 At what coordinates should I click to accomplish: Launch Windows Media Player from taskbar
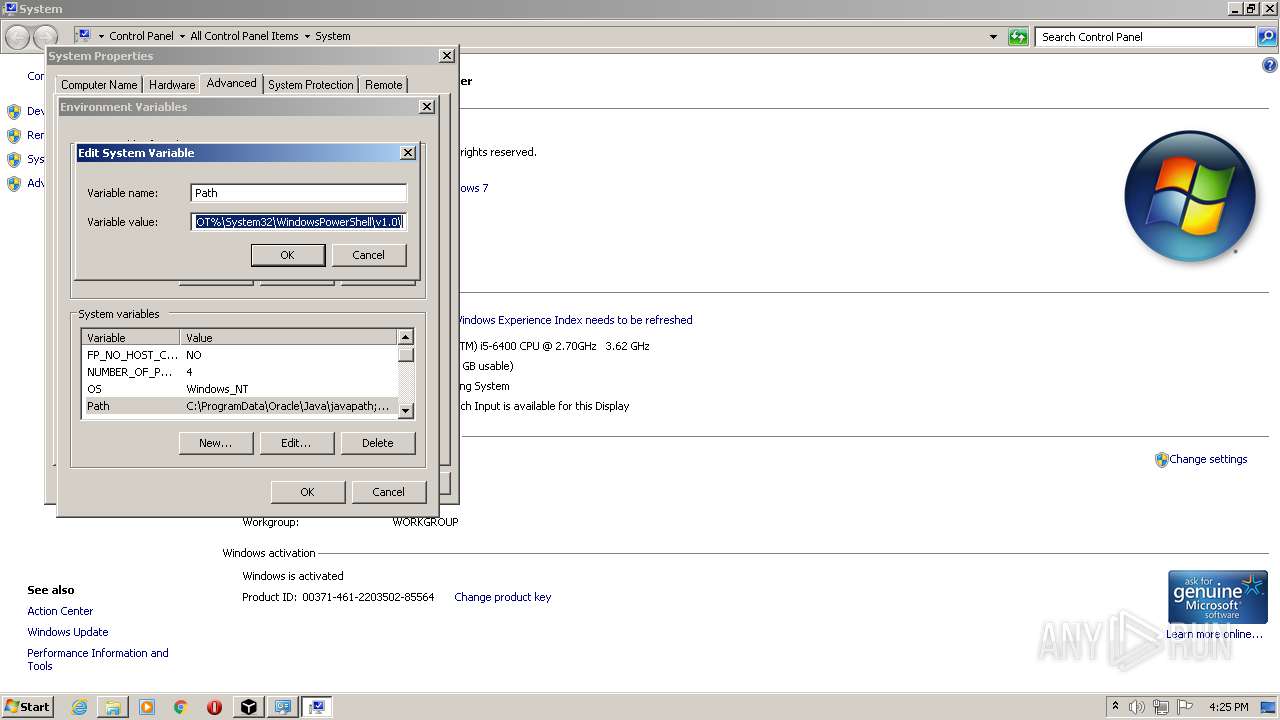[147, 707]
